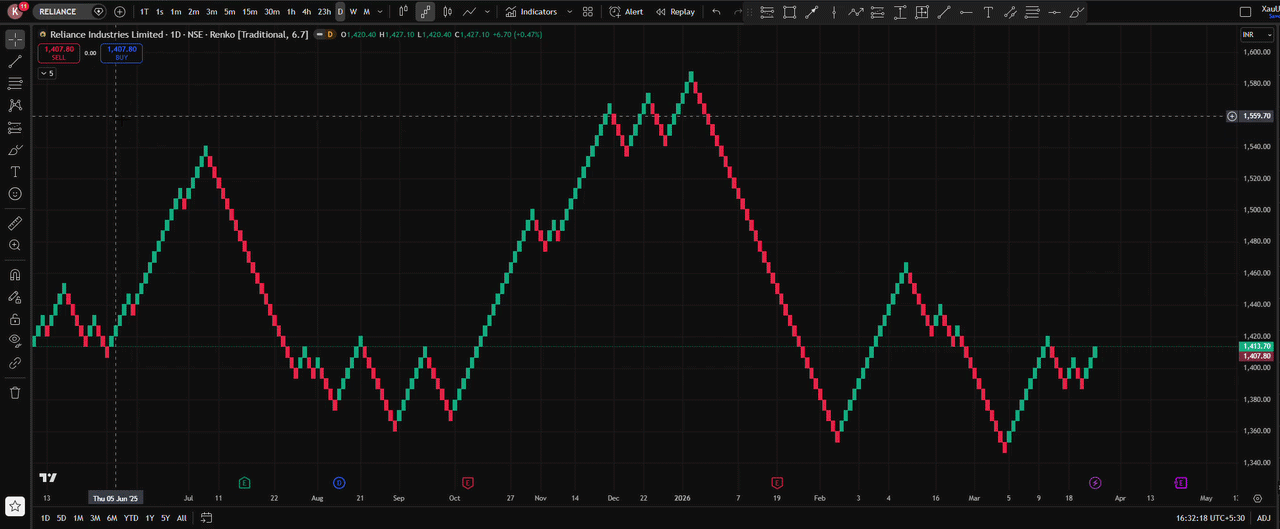
Task: Select the candles chart style
Action: click(447, 12)
